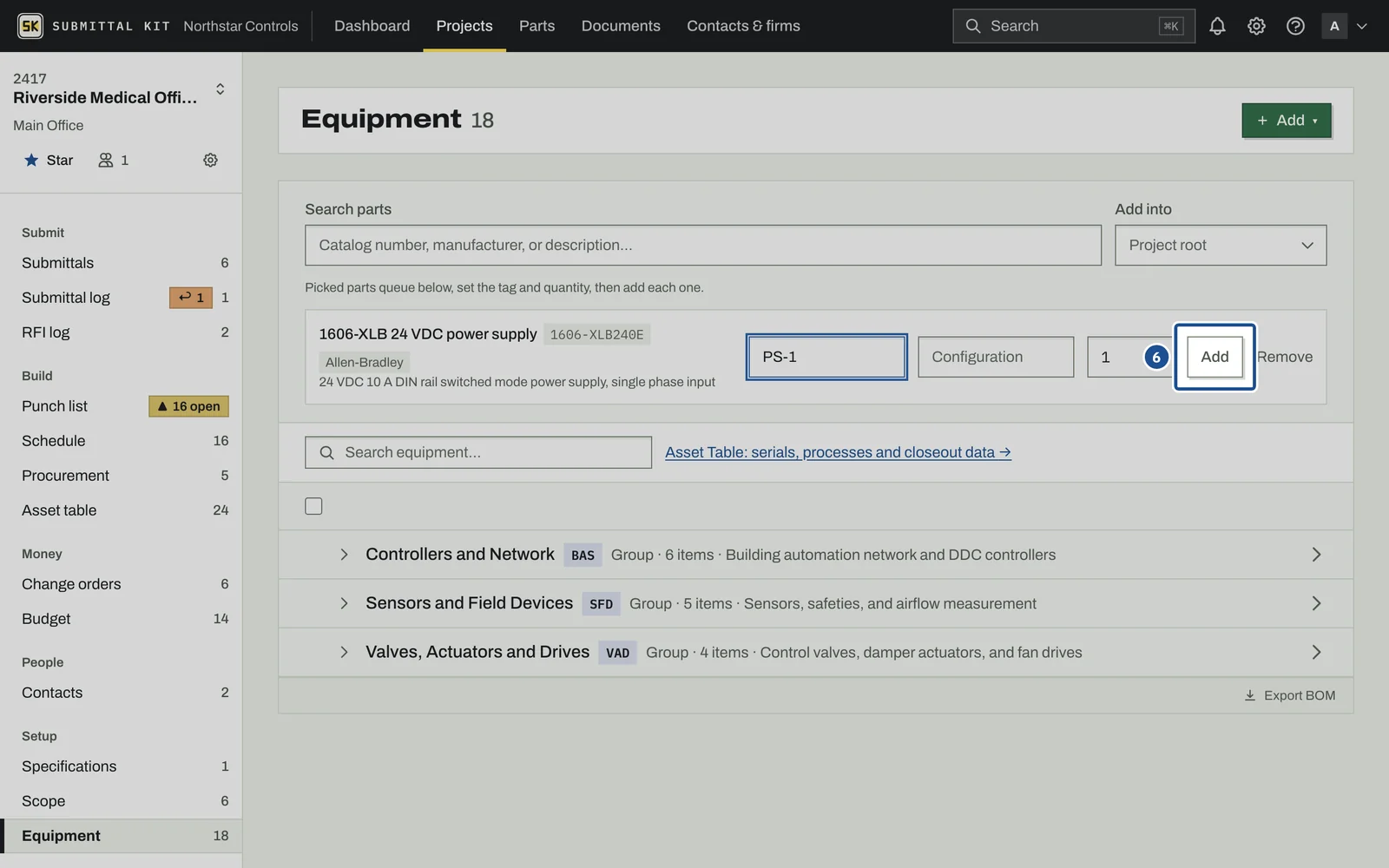The height and width of the screenshot is (868, 1389).
Task: Open Submittals in the sidebar
Action: click(x=122, y=263)
